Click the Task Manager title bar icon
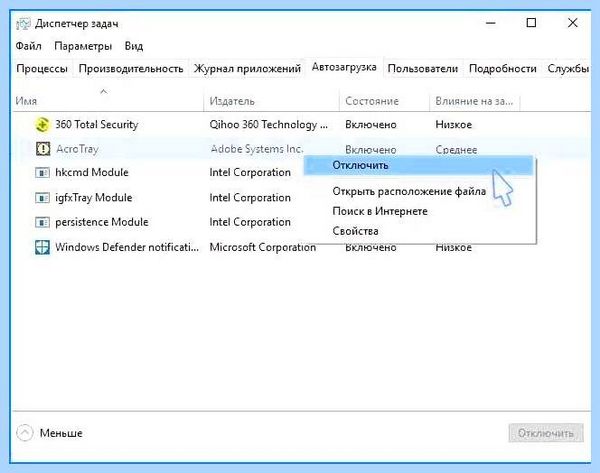The height and width of the screenshot is (473, 600). pos(23,24)
